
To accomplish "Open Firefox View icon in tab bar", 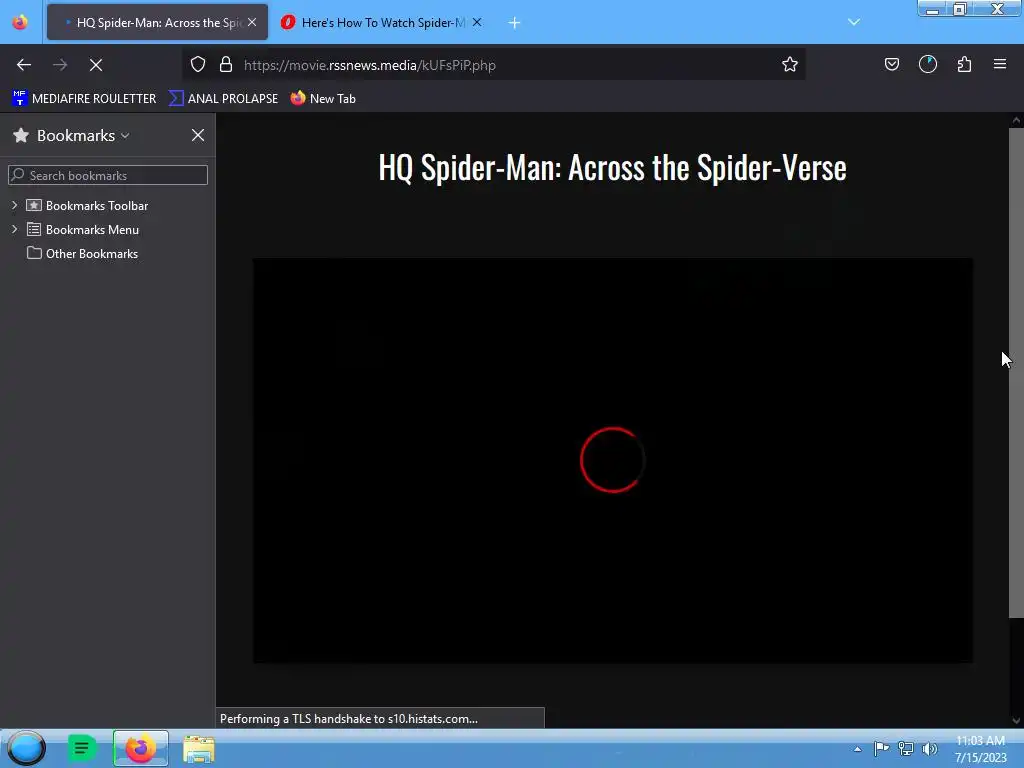I will (20, 22).
